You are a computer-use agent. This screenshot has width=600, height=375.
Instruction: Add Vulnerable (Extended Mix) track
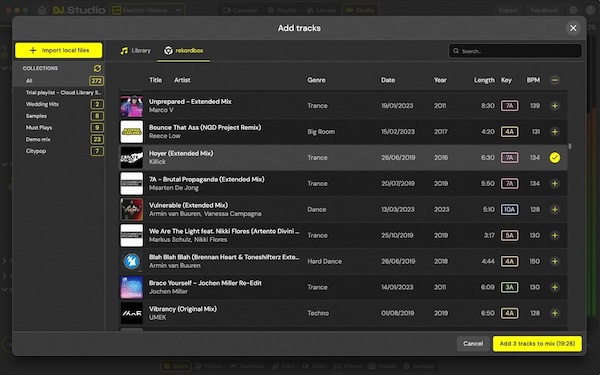tap(554, 209)
